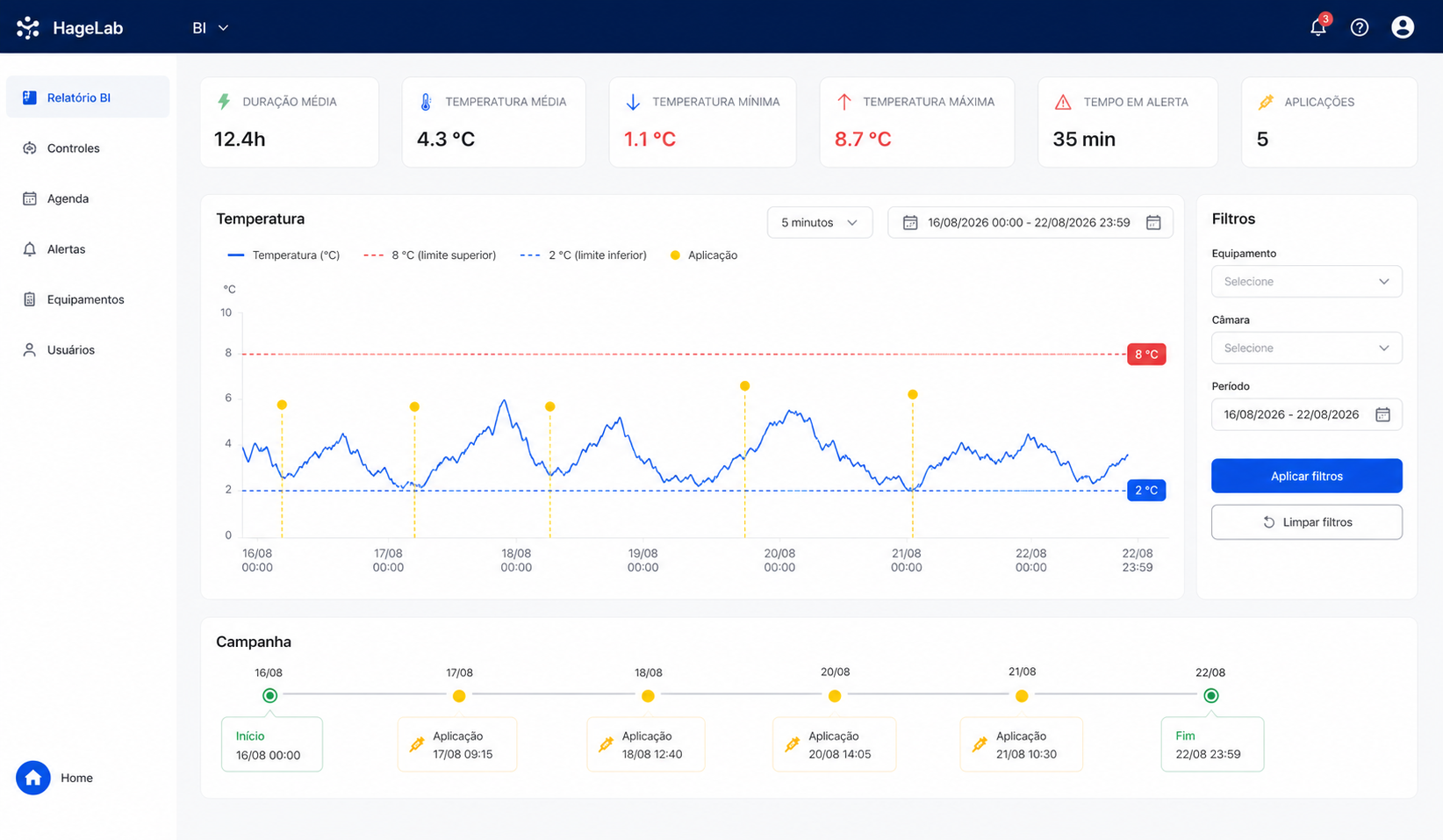This screenshot has width=1443, height=840.
Task: Click the blue Home icon
Action: [33, 778]
